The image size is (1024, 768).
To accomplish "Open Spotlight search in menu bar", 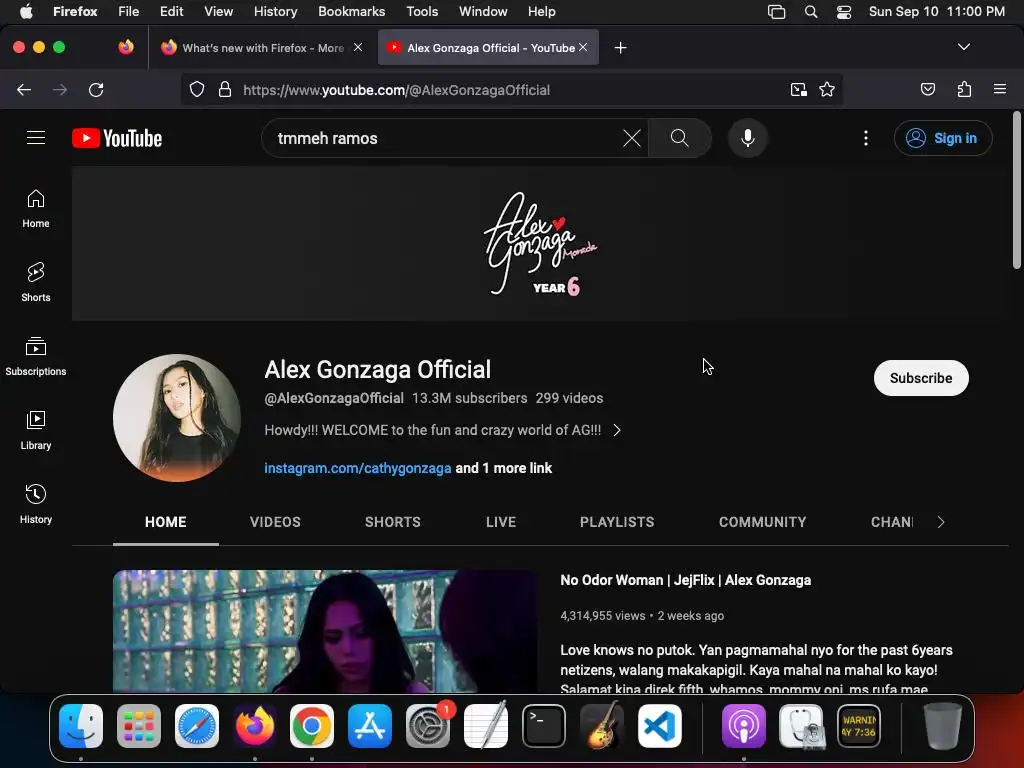I will tap(810, 12).
